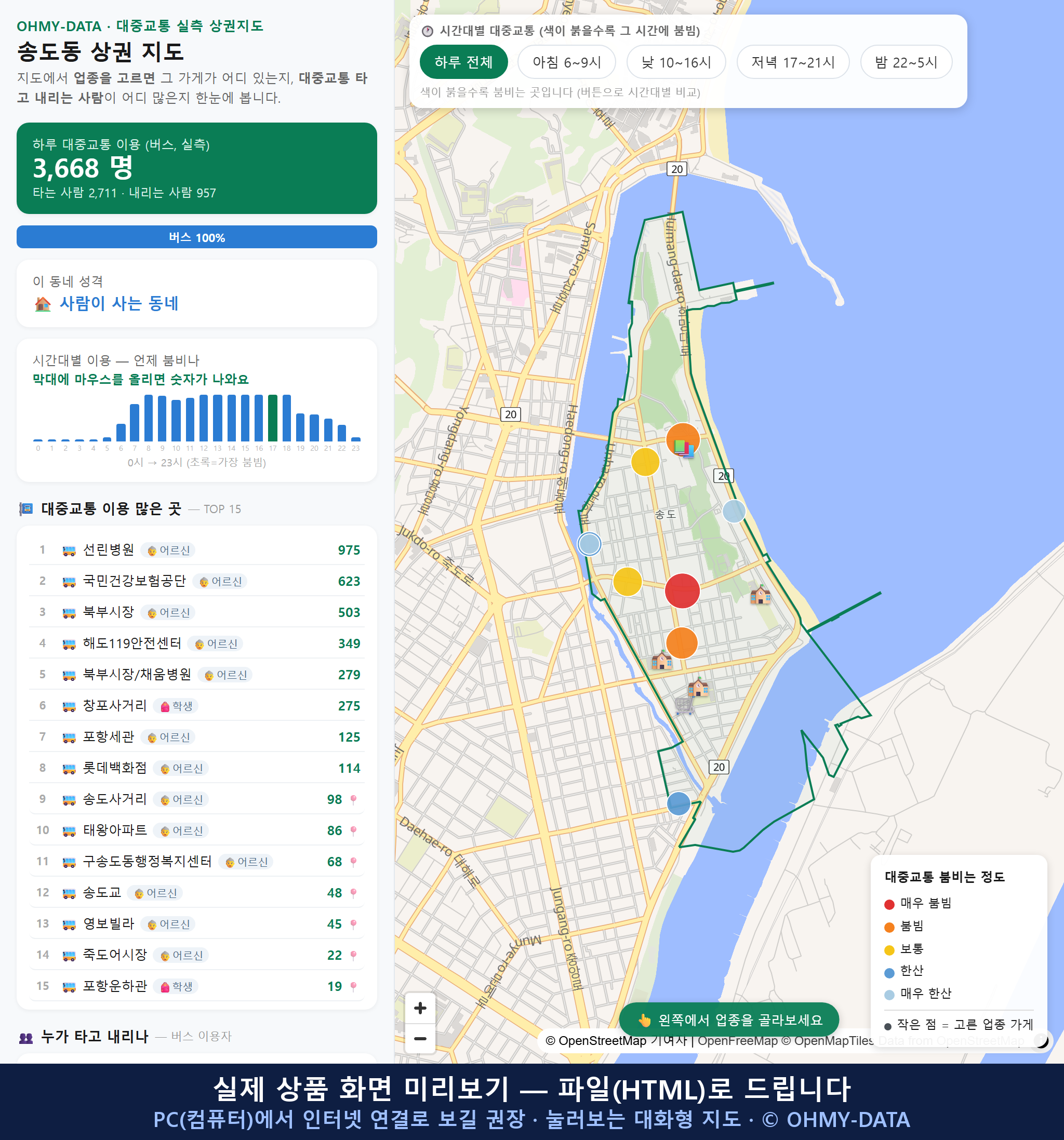Click the yellow 보통 legend dot
This screenshot has height=1140, width=1064.
[889, 950]
